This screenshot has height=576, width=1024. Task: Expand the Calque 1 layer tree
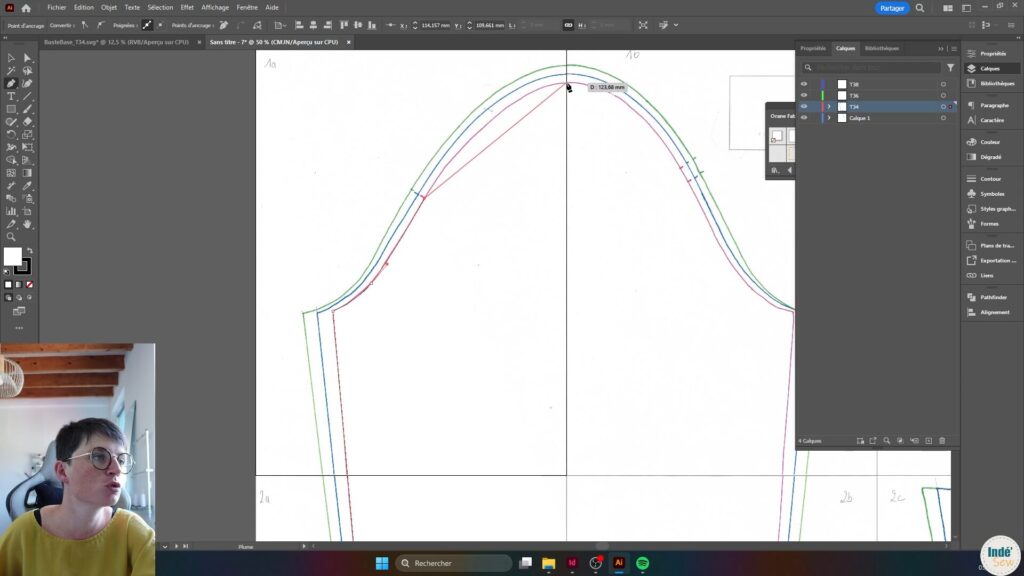click(x=829, y=118)
